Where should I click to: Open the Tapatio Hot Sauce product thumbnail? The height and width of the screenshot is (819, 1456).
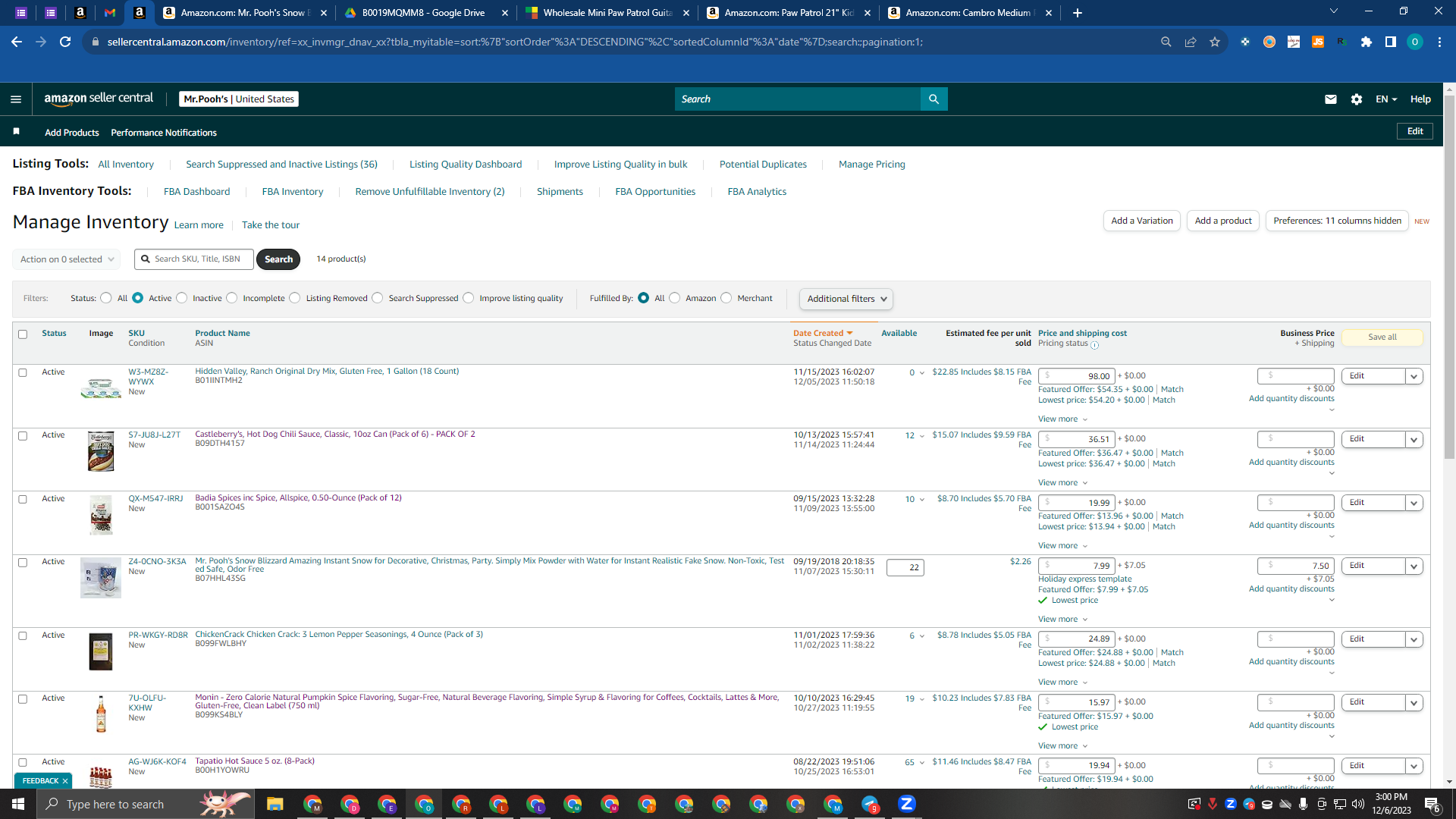pos(101,776)
